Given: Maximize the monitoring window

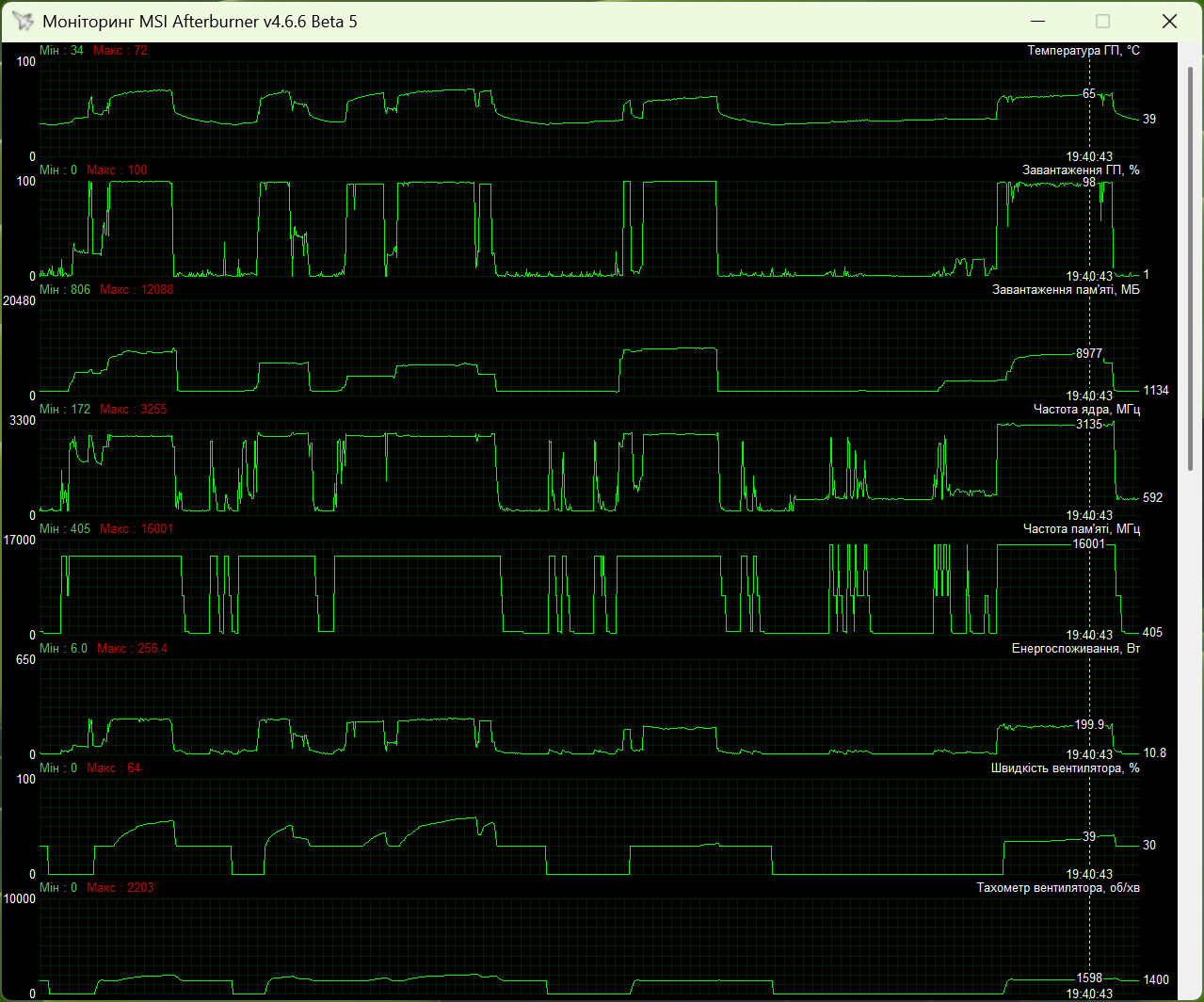Looking at the screenshot, I should (x=1103, y=21).
